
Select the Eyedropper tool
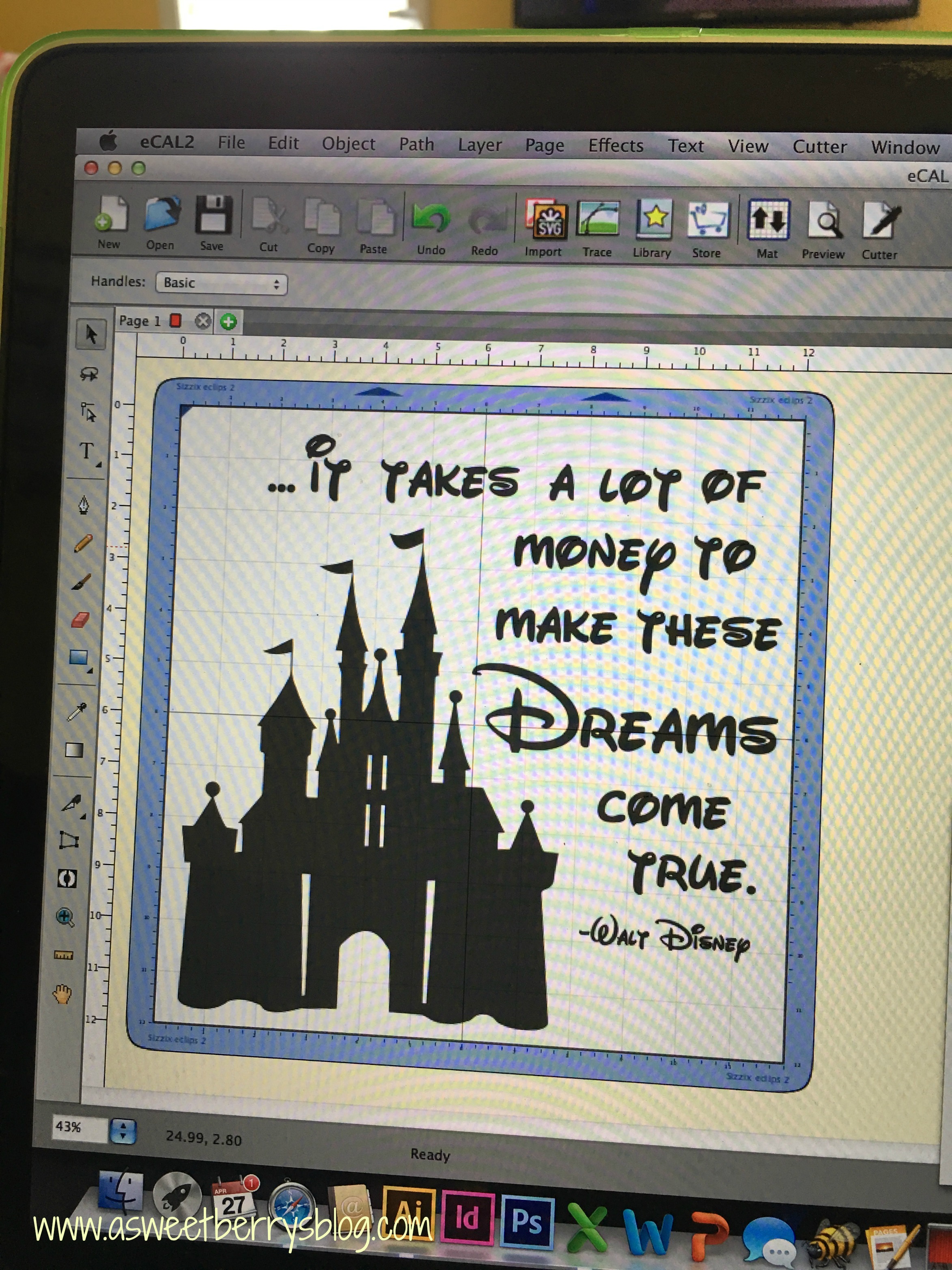point(77,712)
